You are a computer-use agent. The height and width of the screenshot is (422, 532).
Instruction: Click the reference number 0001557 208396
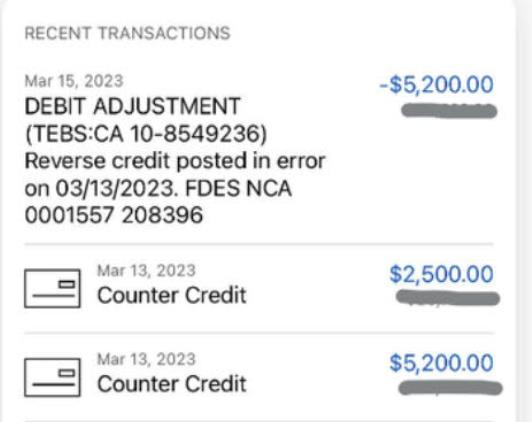click(x=114, y=215)
